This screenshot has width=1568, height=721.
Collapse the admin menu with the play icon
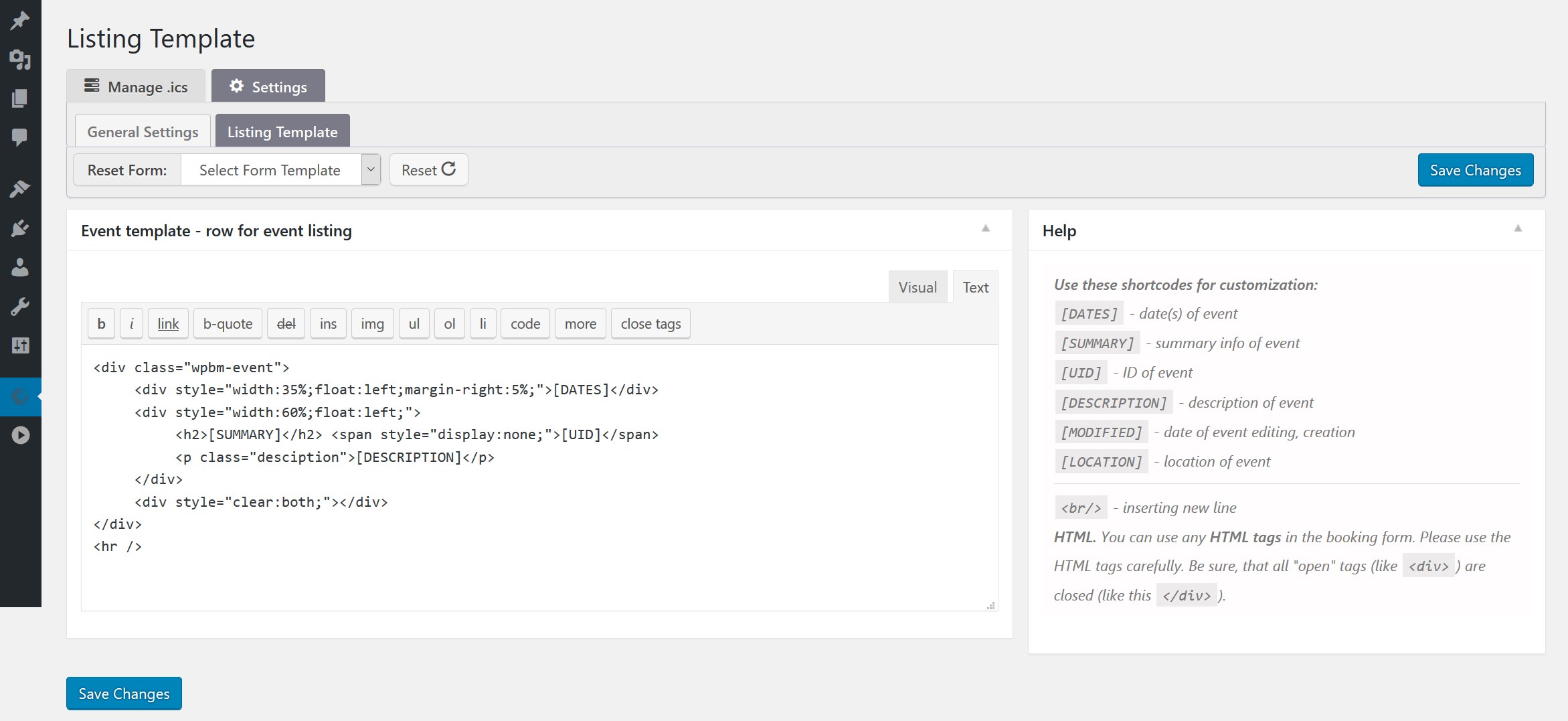point(20,435)
